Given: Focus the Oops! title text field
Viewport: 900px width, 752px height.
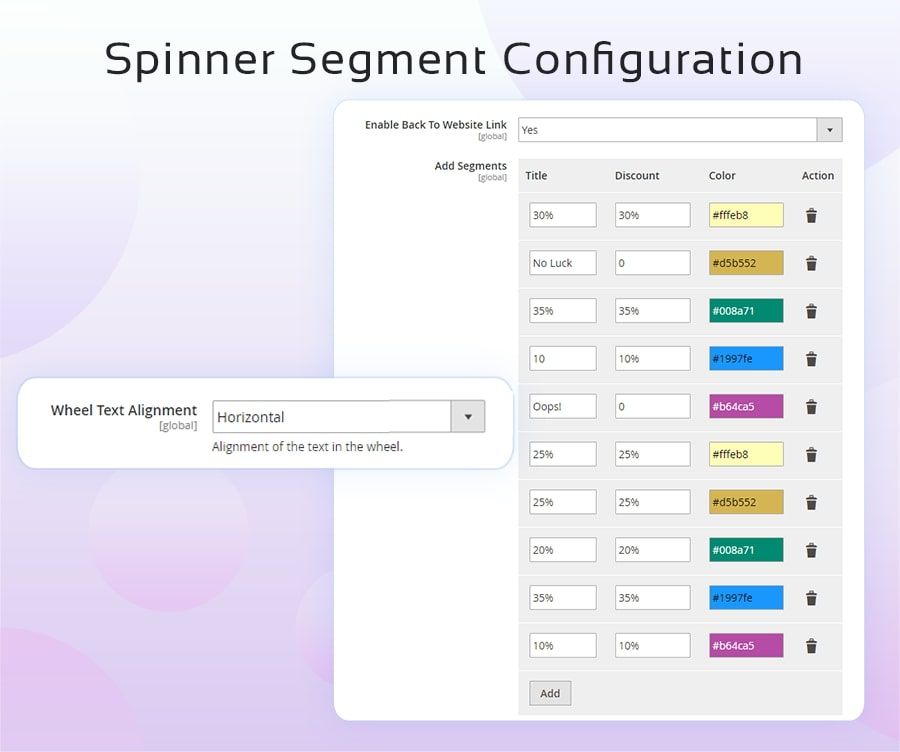Looking at the screenshot, I should click(x=563, y=407).
